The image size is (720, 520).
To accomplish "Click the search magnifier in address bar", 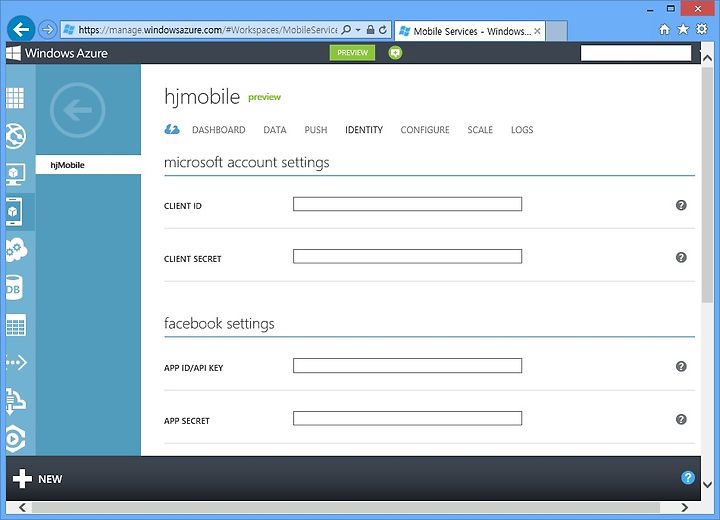I will 347,30.
